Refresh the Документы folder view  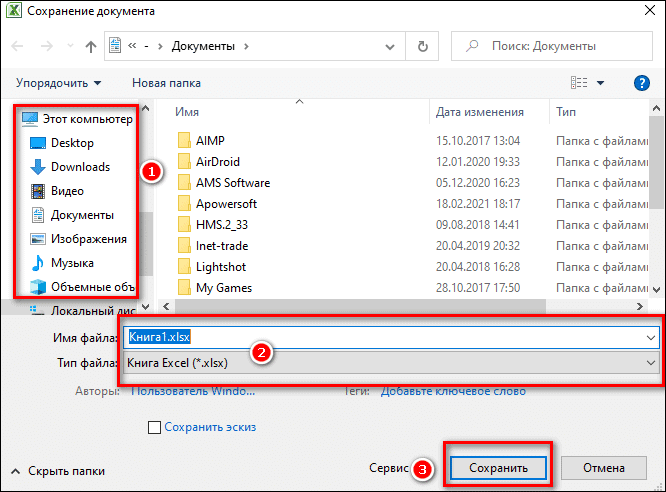click(423, 46)
